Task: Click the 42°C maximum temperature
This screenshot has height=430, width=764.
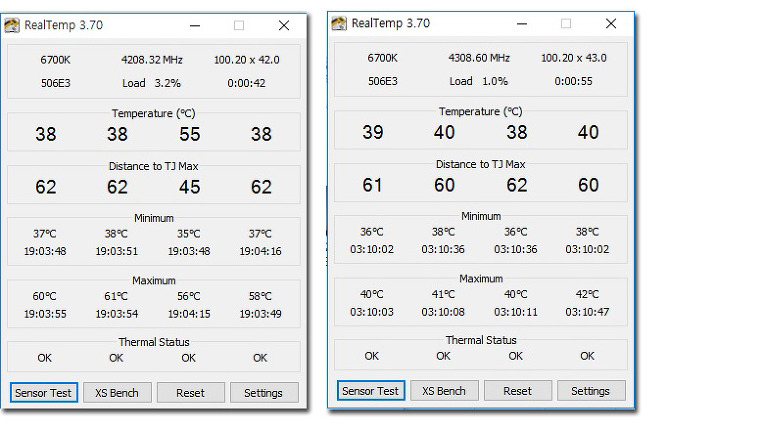Action: point(587,294)
